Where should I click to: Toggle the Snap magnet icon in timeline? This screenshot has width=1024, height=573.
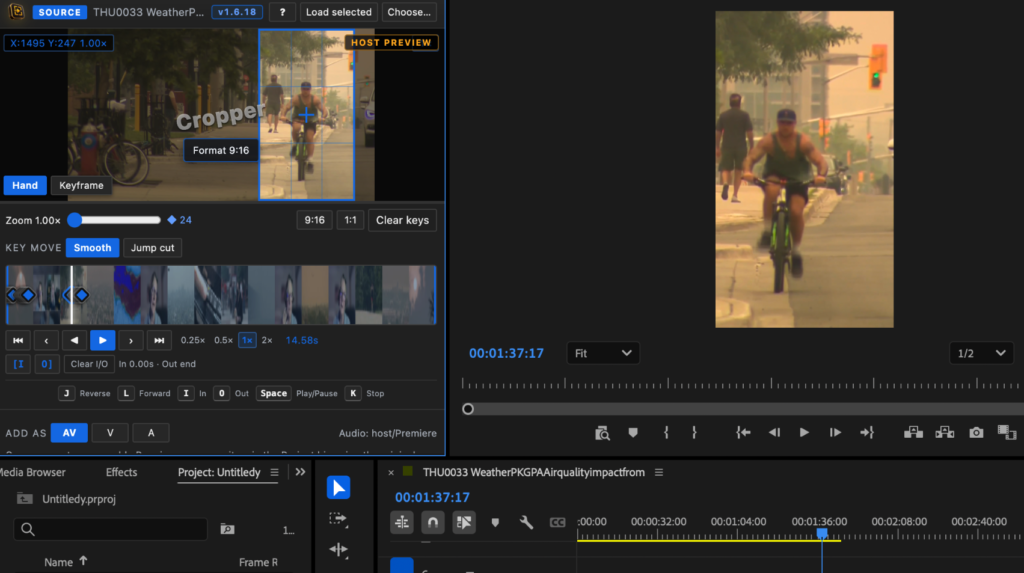[432, 522]
